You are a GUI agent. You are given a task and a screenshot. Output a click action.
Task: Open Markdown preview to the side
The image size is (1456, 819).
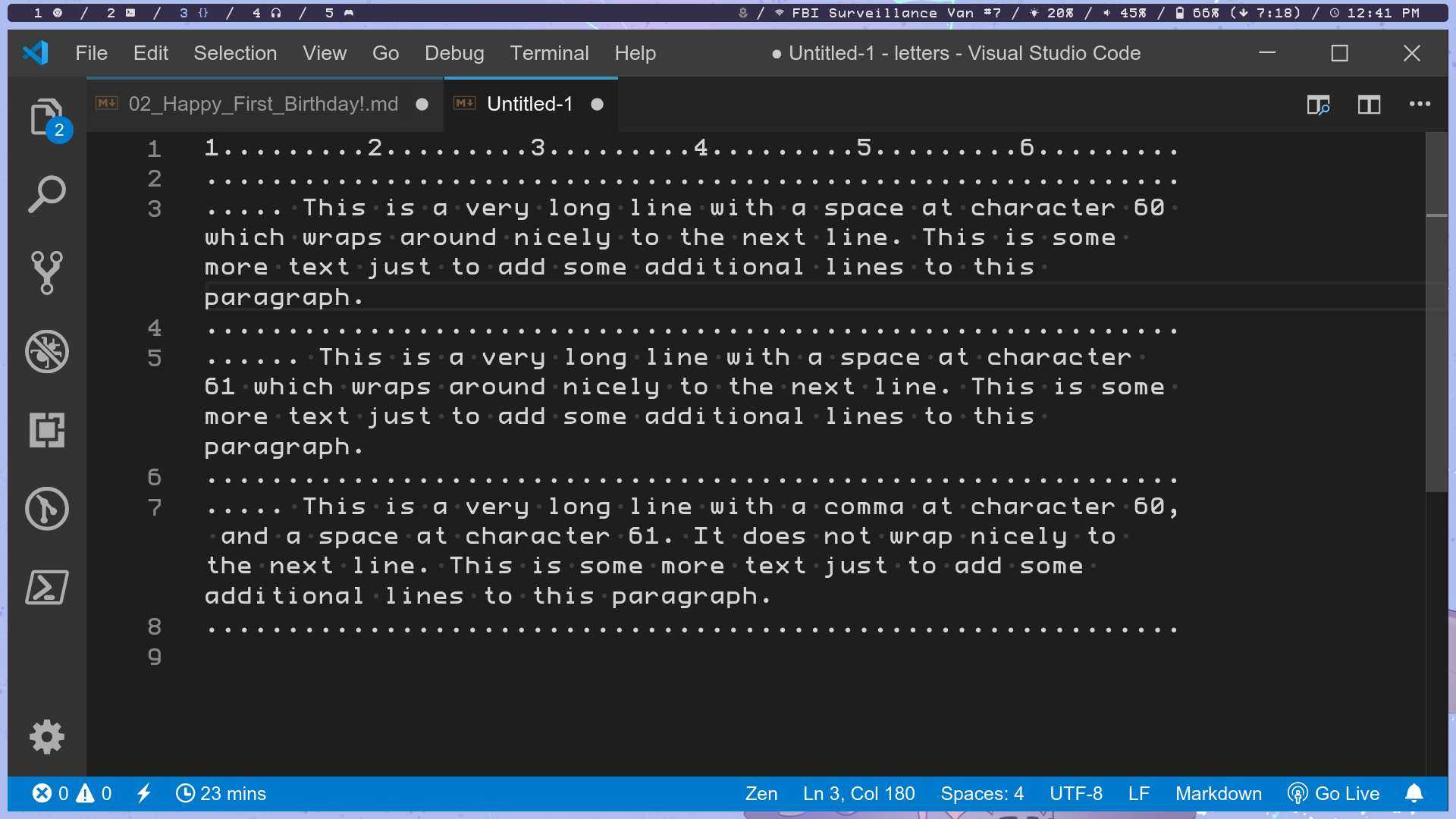point(1318,105)
